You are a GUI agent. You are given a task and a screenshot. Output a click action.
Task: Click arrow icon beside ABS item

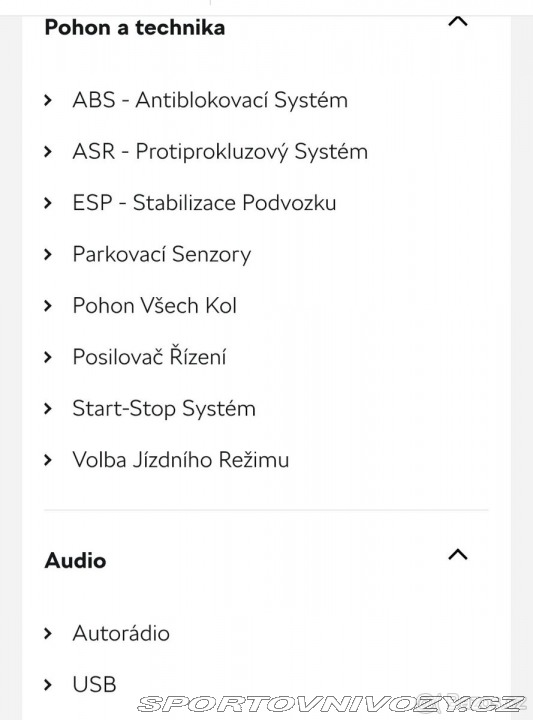pos(48,100)
